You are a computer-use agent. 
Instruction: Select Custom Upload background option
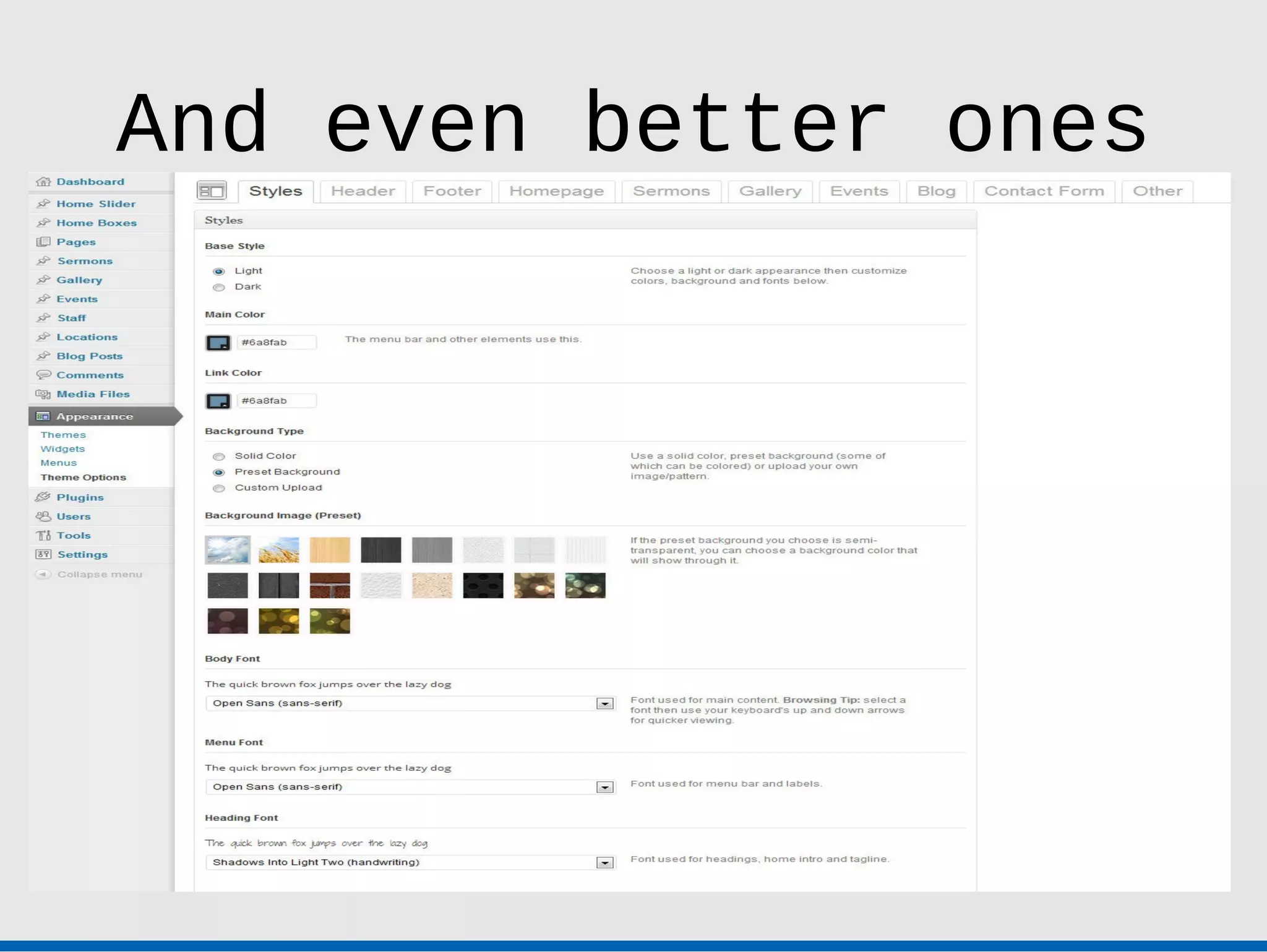218,488
